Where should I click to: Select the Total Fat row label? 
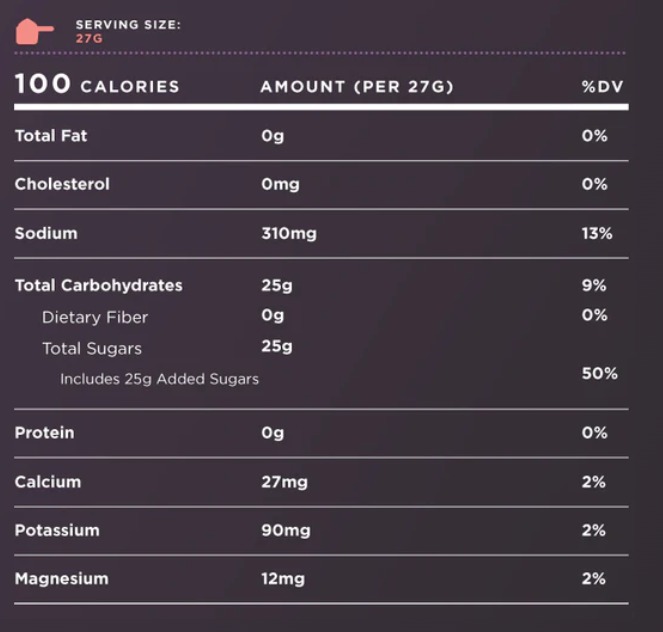(51, 136)
